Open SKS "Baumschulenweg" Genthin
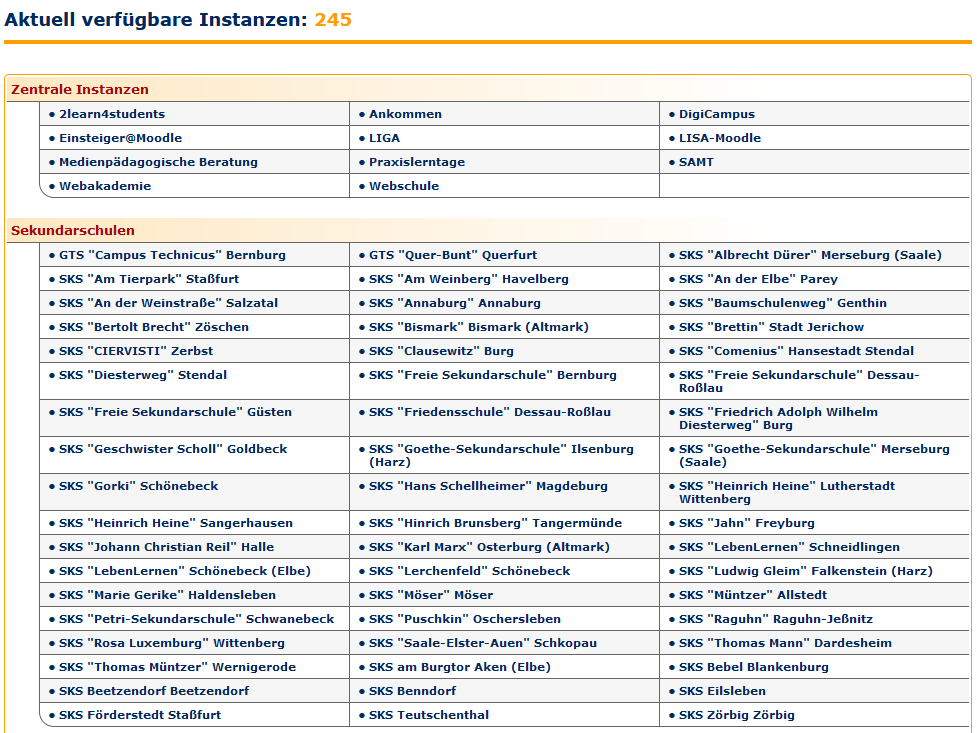The image size is (978, 733). click(782, 303)
